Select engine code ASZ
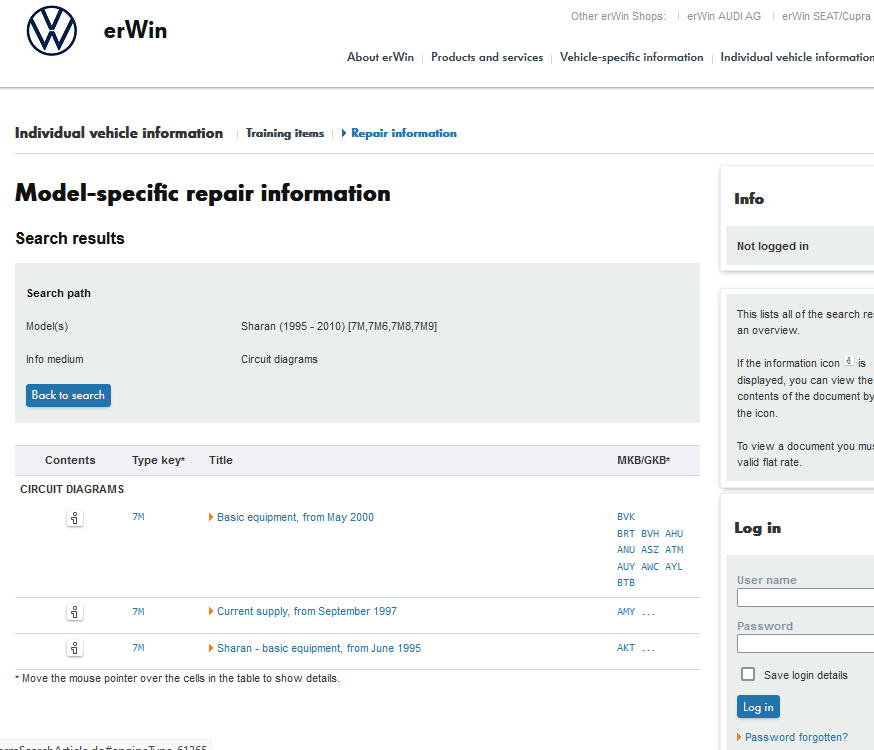The height and width of the screenshot is (750, 874). point(650,549)
